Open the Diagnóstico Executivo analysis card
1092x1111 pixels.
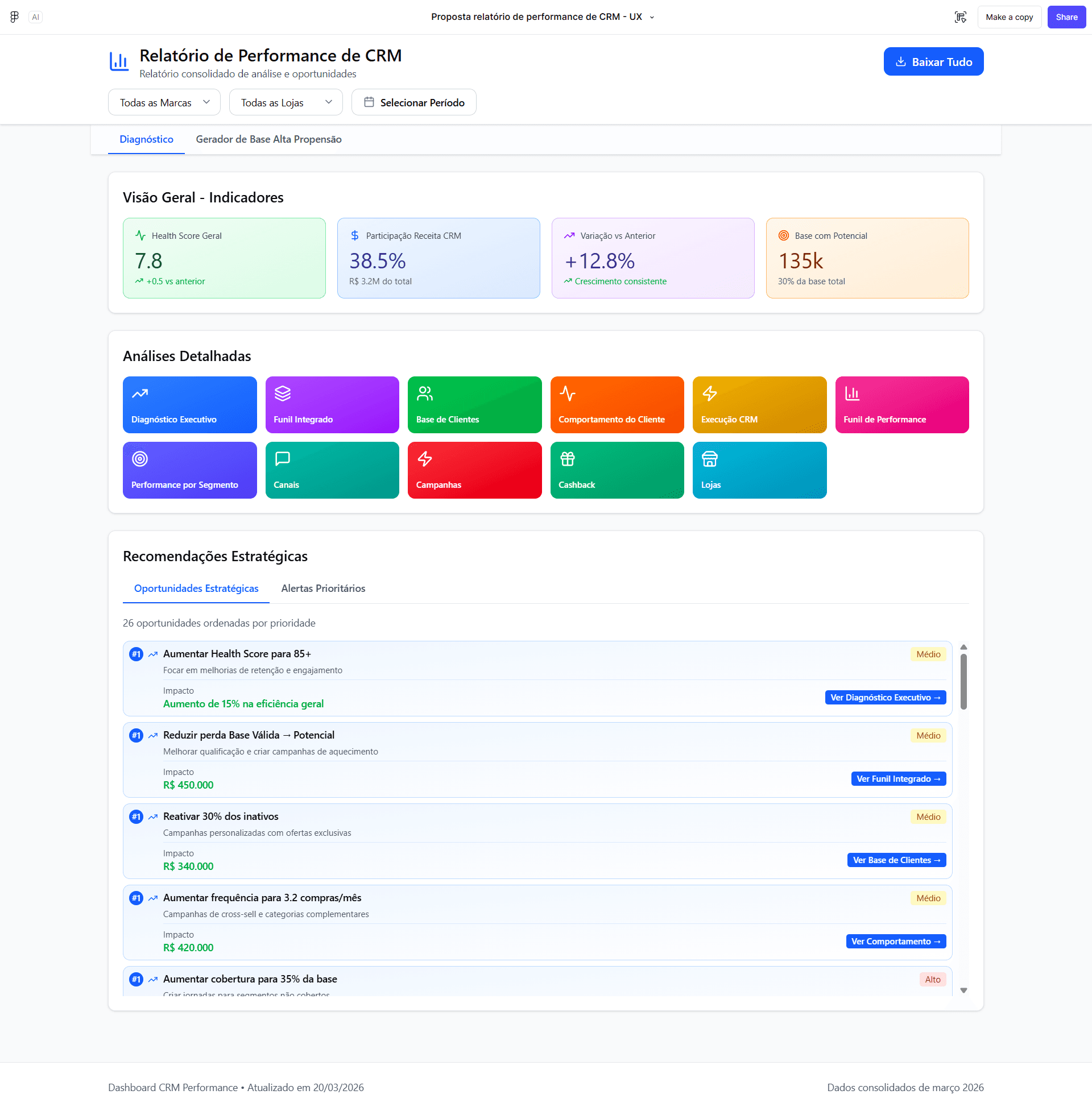click(190, 405)
